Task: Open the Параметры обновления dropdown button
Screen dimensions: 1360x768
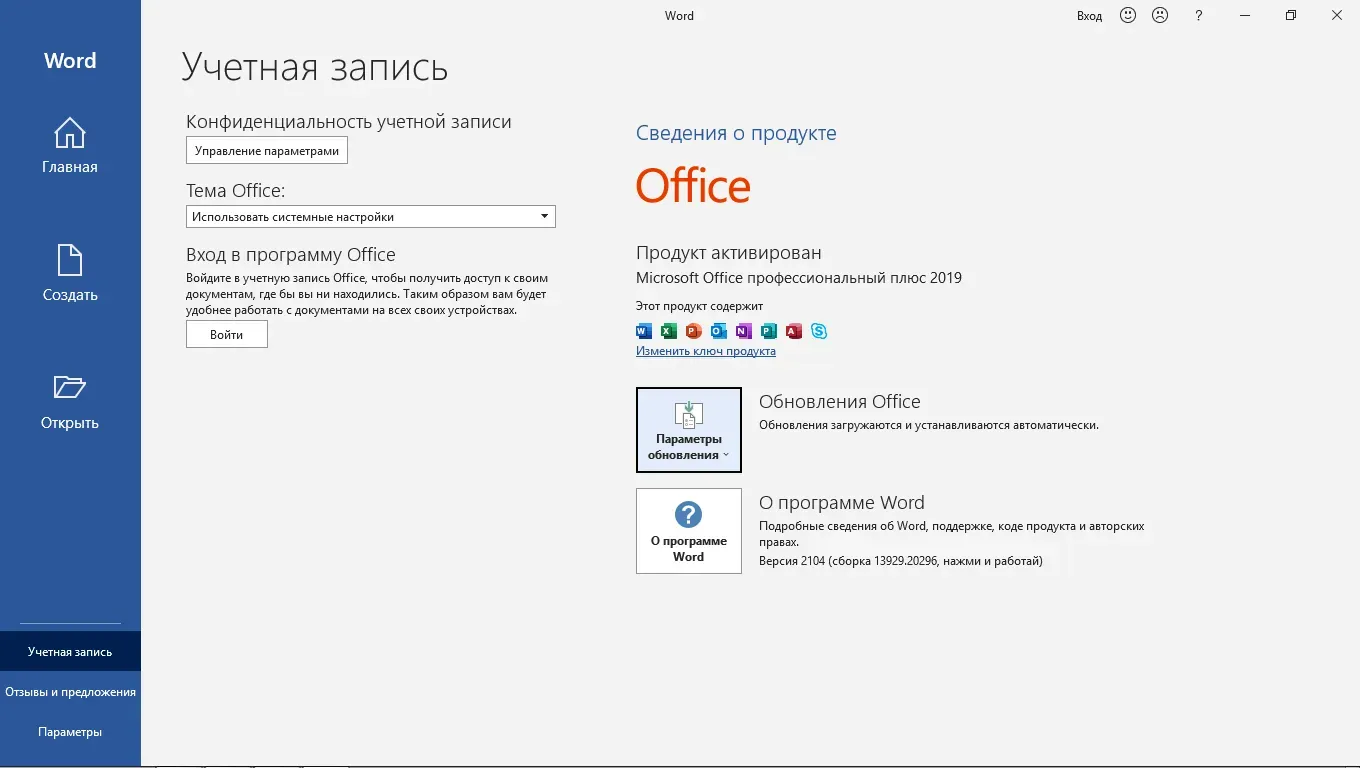Action: pos(689,430)
